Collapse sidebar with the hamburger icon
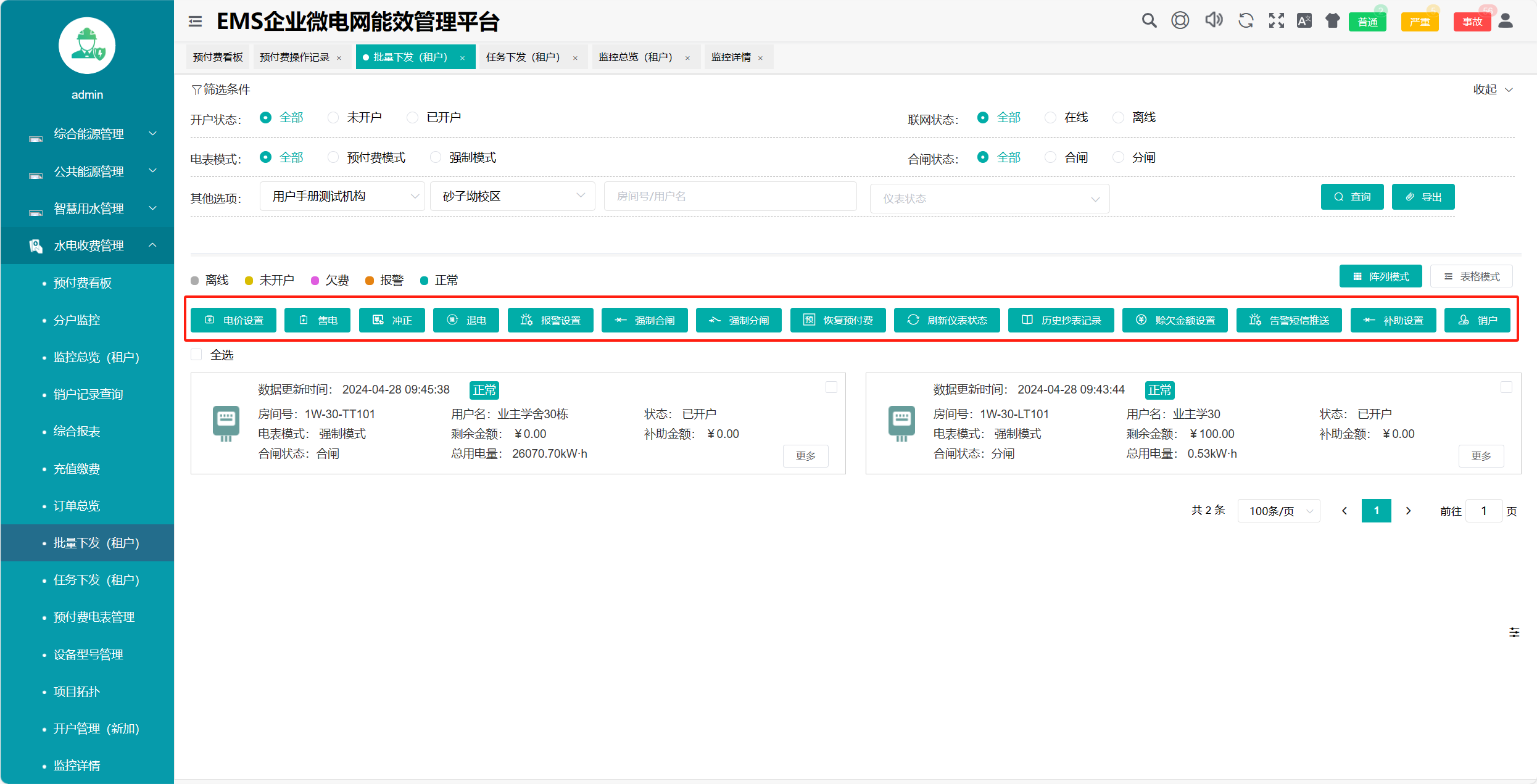Screen dimensions: 1537x784 click(195, 22)
